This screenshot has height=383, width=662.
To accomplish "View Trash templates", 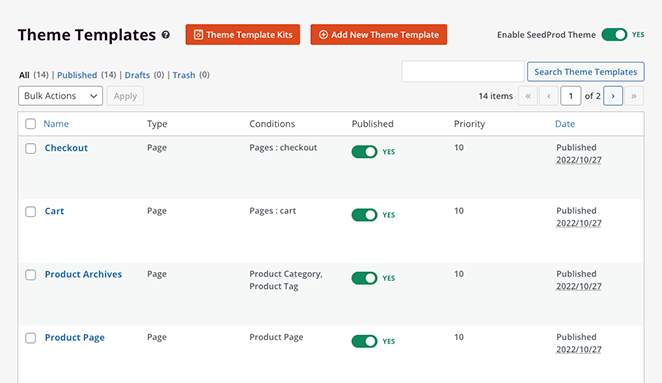I will coord(184,75).
